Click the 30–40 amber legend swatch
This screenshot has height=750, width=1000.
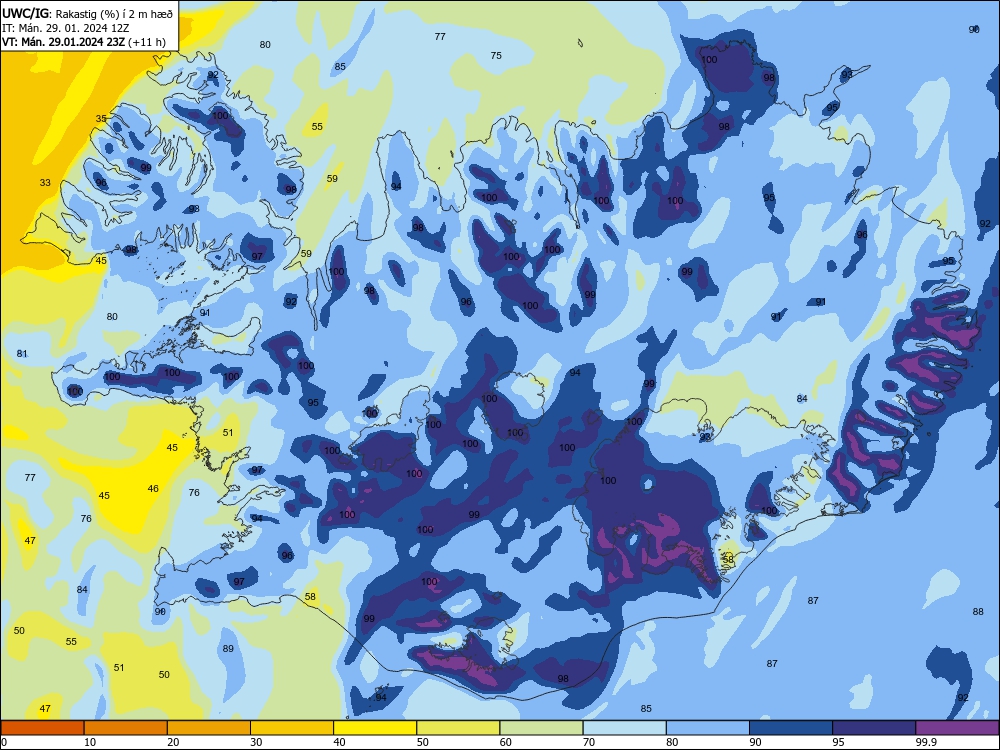pos(292,728)
